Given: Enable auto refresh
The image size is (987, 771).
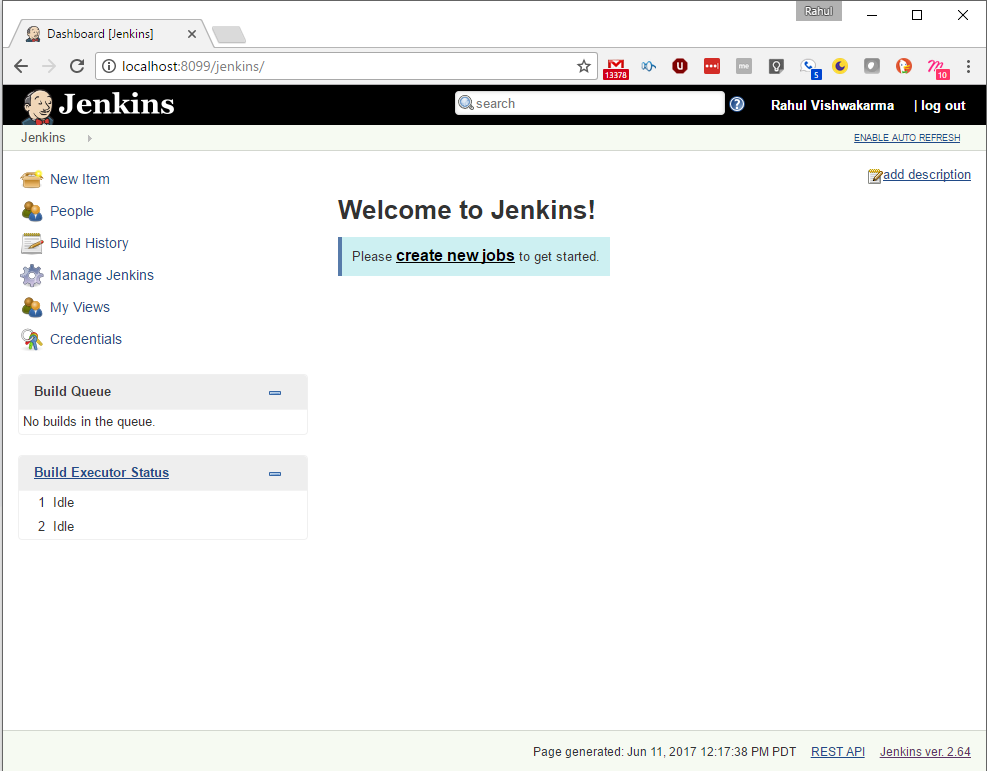Looking at the screenshot, I should coord(906,138).
